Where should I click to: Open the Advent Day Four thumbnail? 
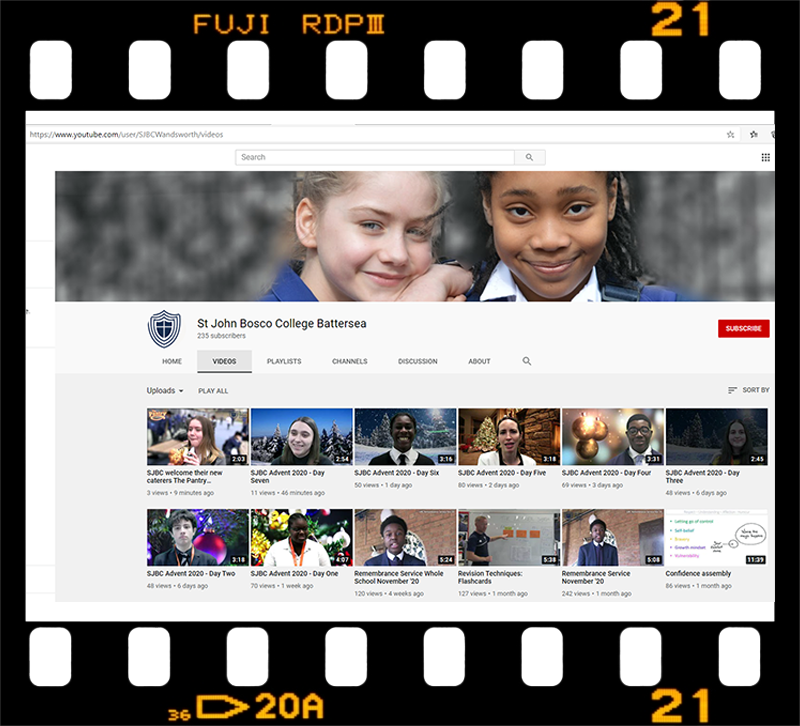pyautogui.click(x=613, y=437)
